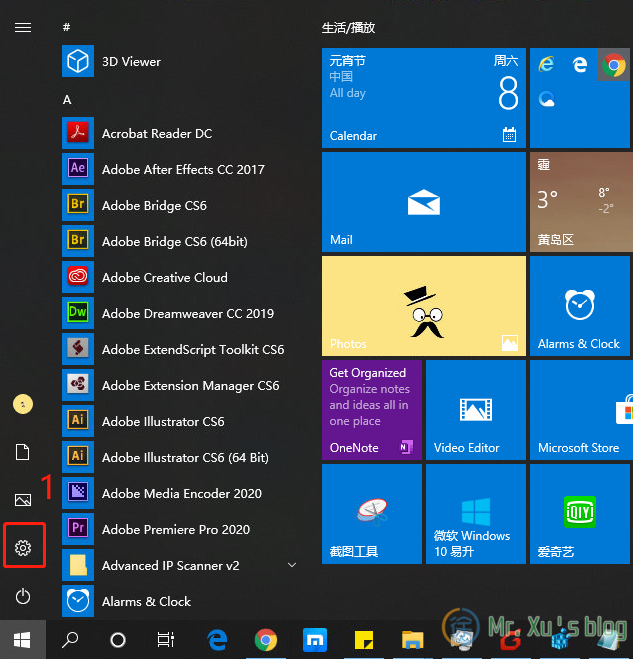The image size is (633, 659).
Task: Click the Windows Start button
Action: click(23, 640)
